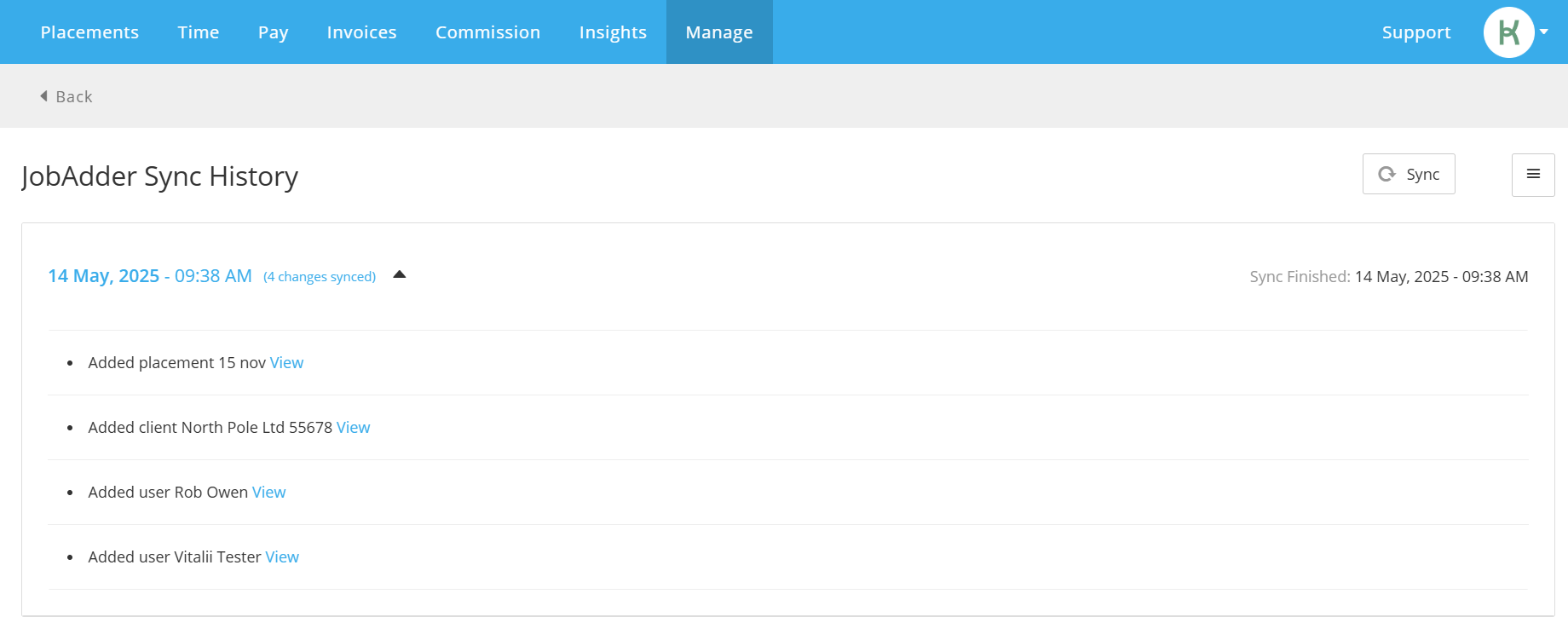This screenshot has height=617, width=1568.
Task: Click the 'Added user Rob Owen' text
Action: click(168, 493)
